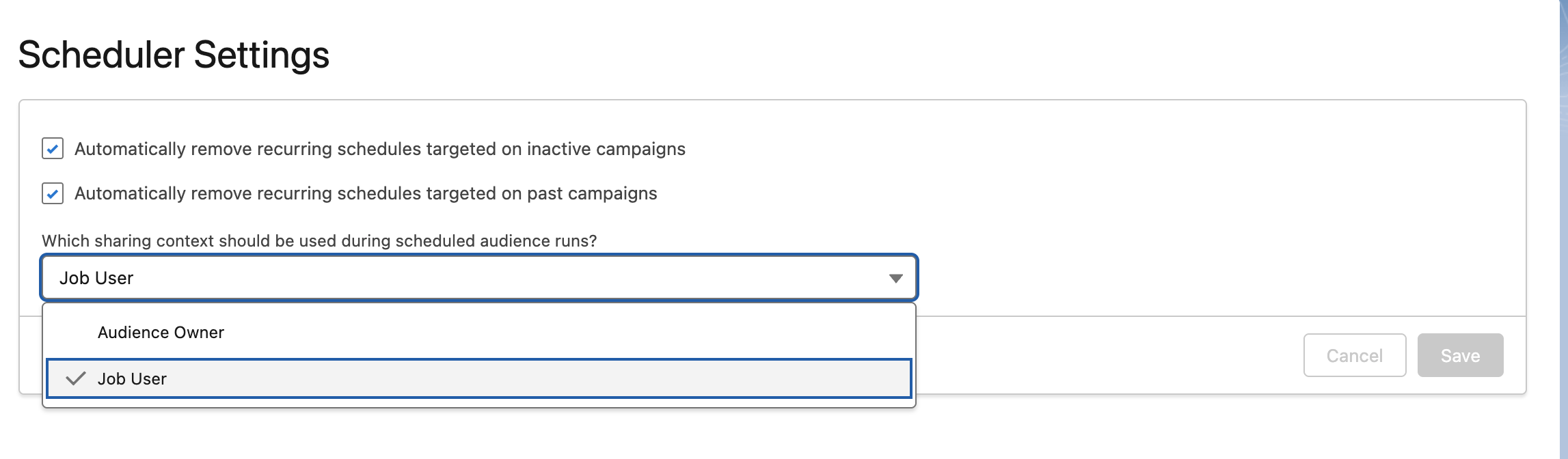This screenshot has height=459, width=1568.
Task: Click the Scheduler Settings heading
Action: click(174, 55)
